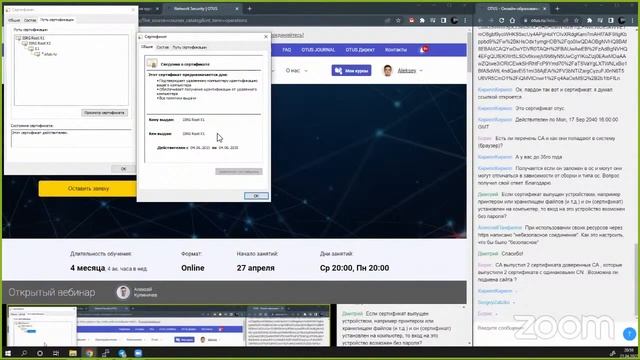Close the 'Network Security | OTUS' tab
640x360 pixels.
pos(237,9)
